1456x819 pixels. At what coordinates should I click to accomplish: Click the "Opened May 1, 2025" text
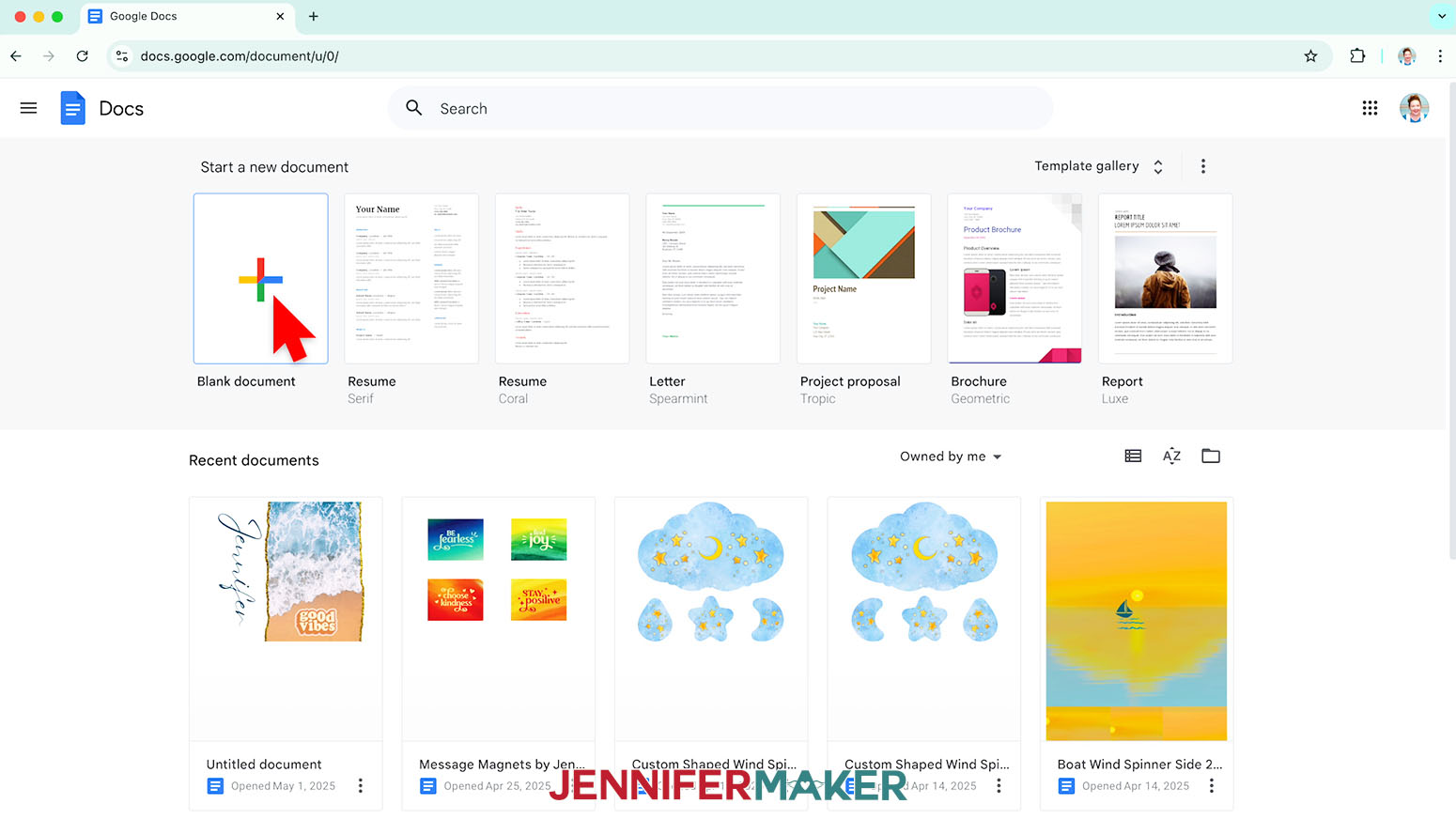click(x=283, y=786)
